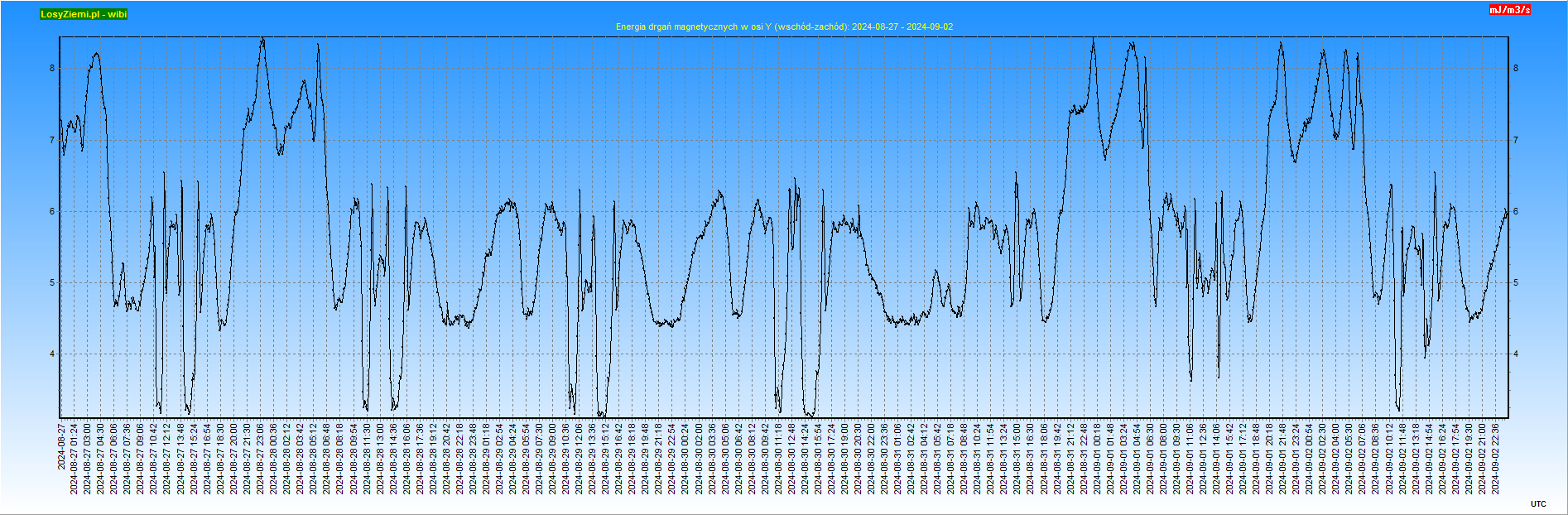1568x515 pixels.
Task: Select the 2024-08-28 05:12 time label
Action: tap(314, 459)
